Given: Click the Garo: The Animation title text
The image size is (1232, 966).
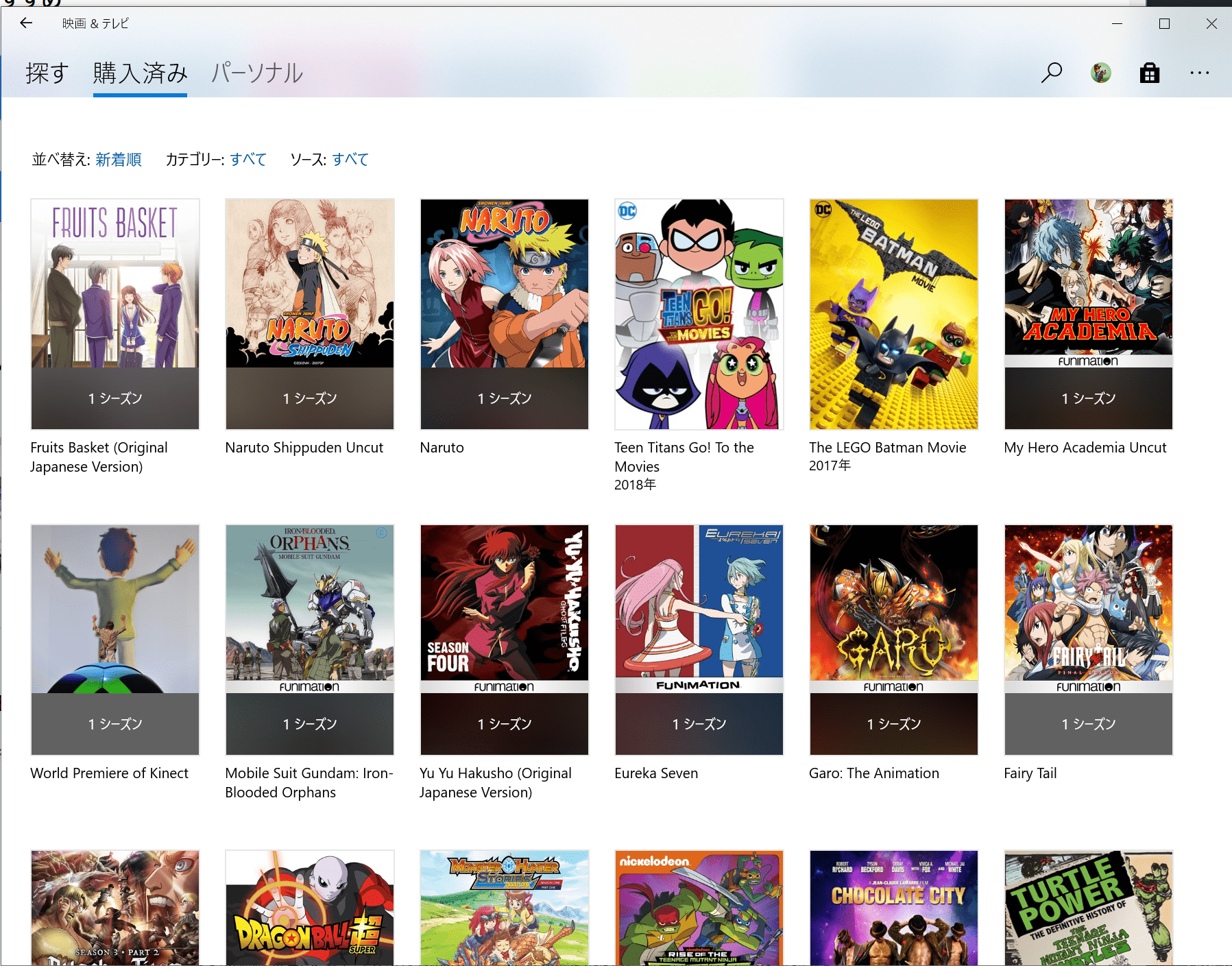Looking at the screenshot, I should point(874,773).
